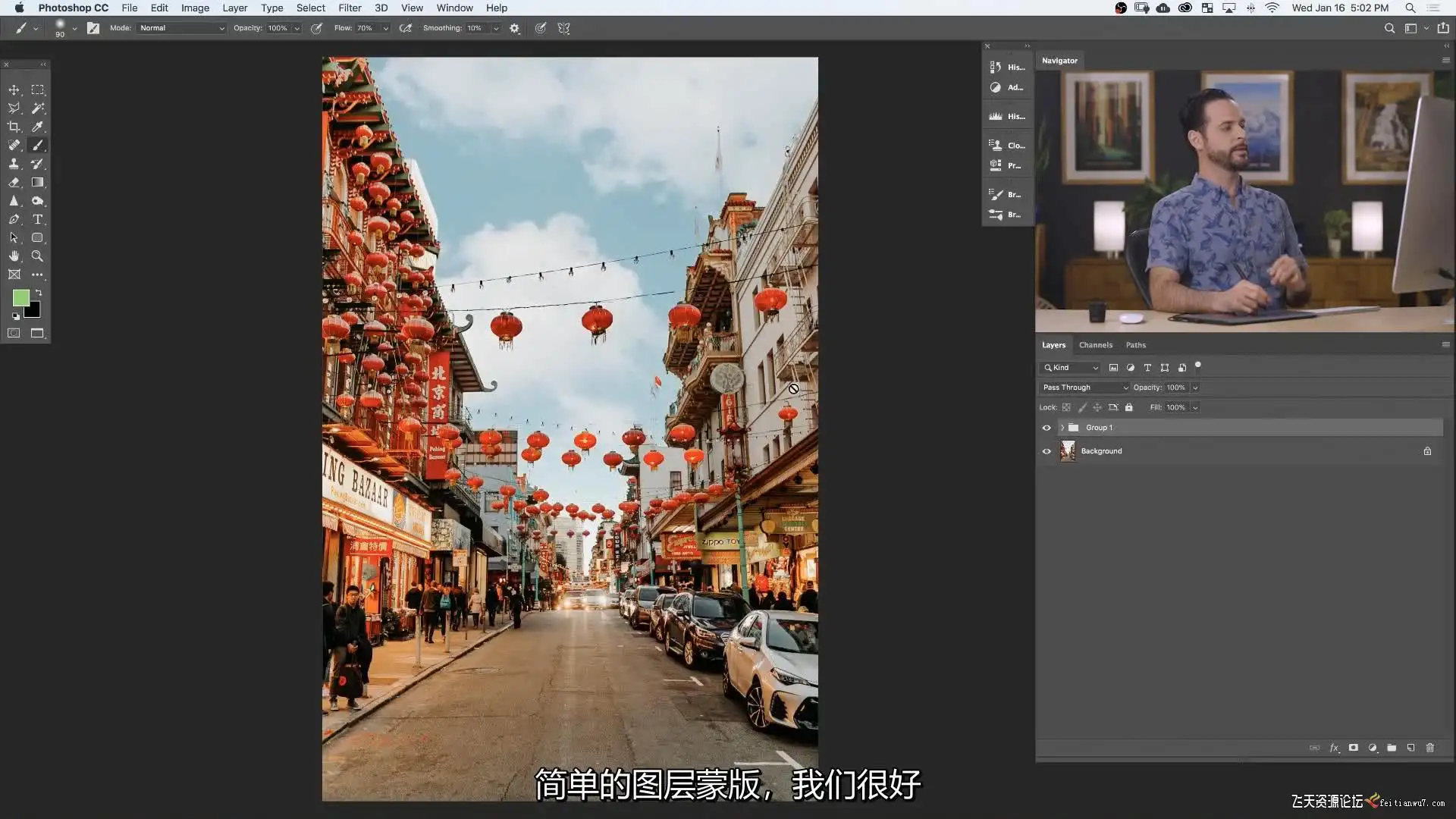This screenshot has width=1456, height=819.
Task: Select the Healing Brush tool
Action: pos(14,145)
